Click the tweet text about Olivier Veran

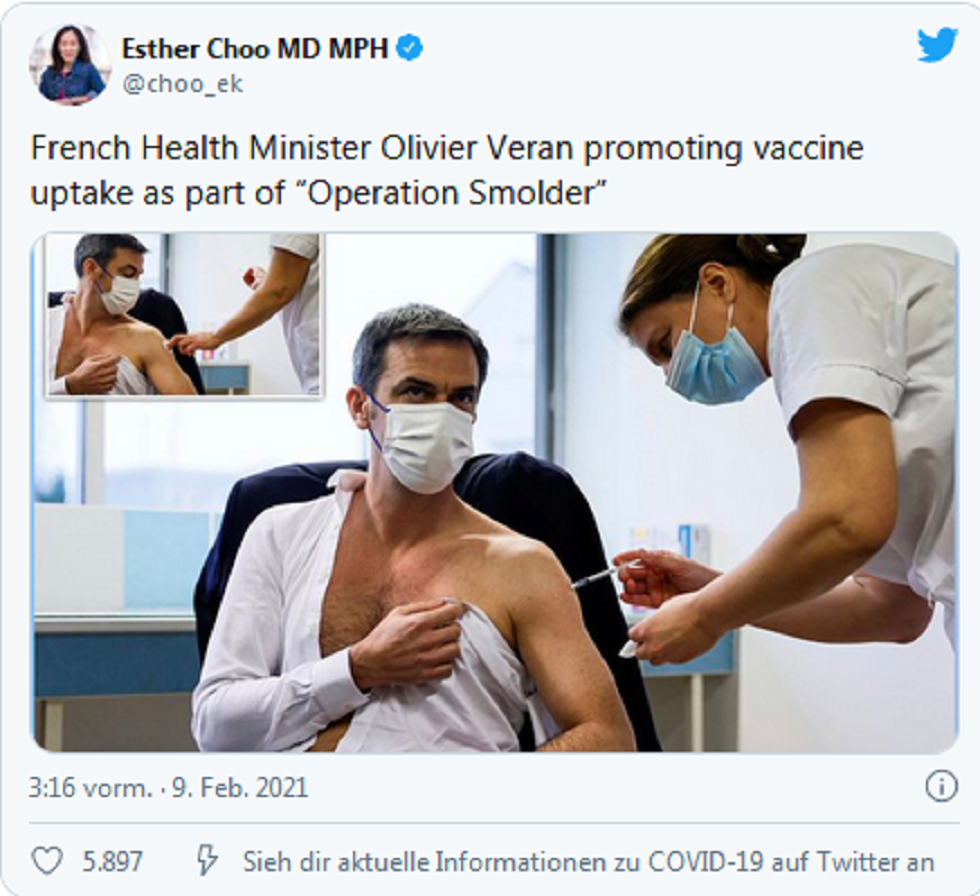tap(447, 170)
